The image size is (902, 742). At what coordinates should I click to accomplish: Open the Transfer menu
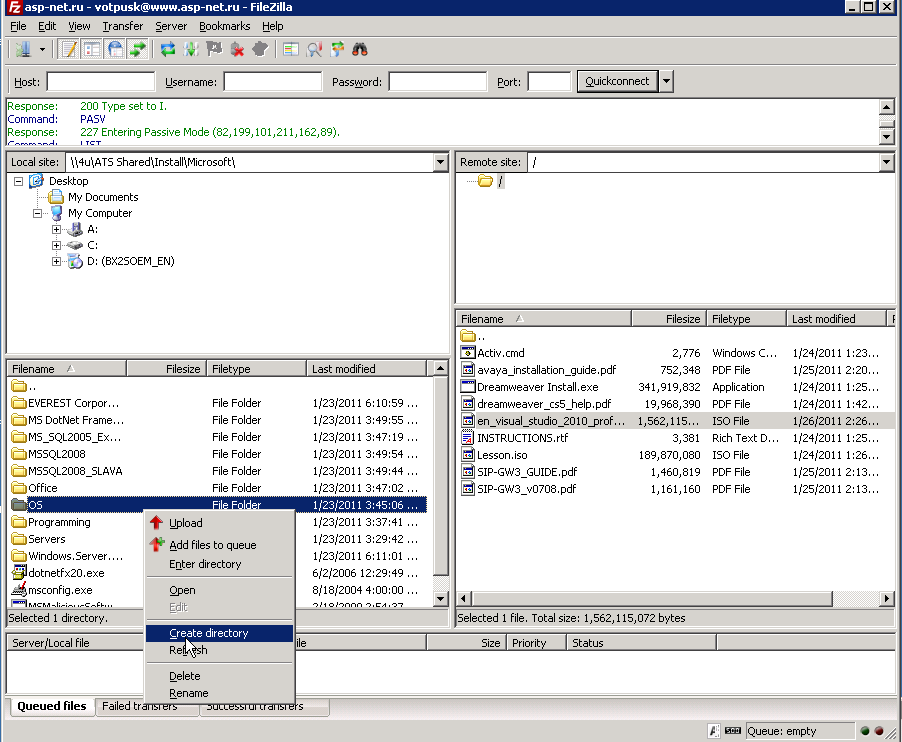click(x=123, y=26)
